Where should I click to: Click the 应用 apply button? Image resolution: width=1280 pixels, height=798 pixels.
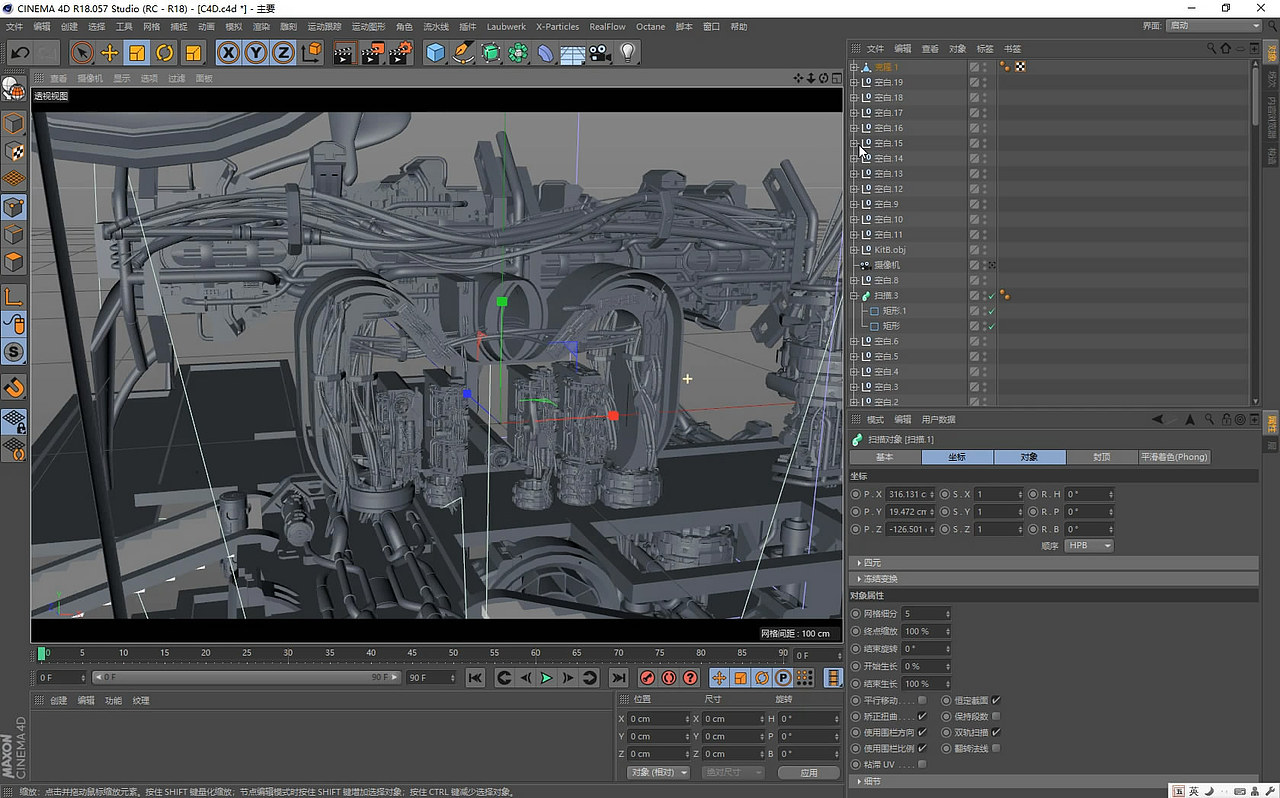(808, 772)
